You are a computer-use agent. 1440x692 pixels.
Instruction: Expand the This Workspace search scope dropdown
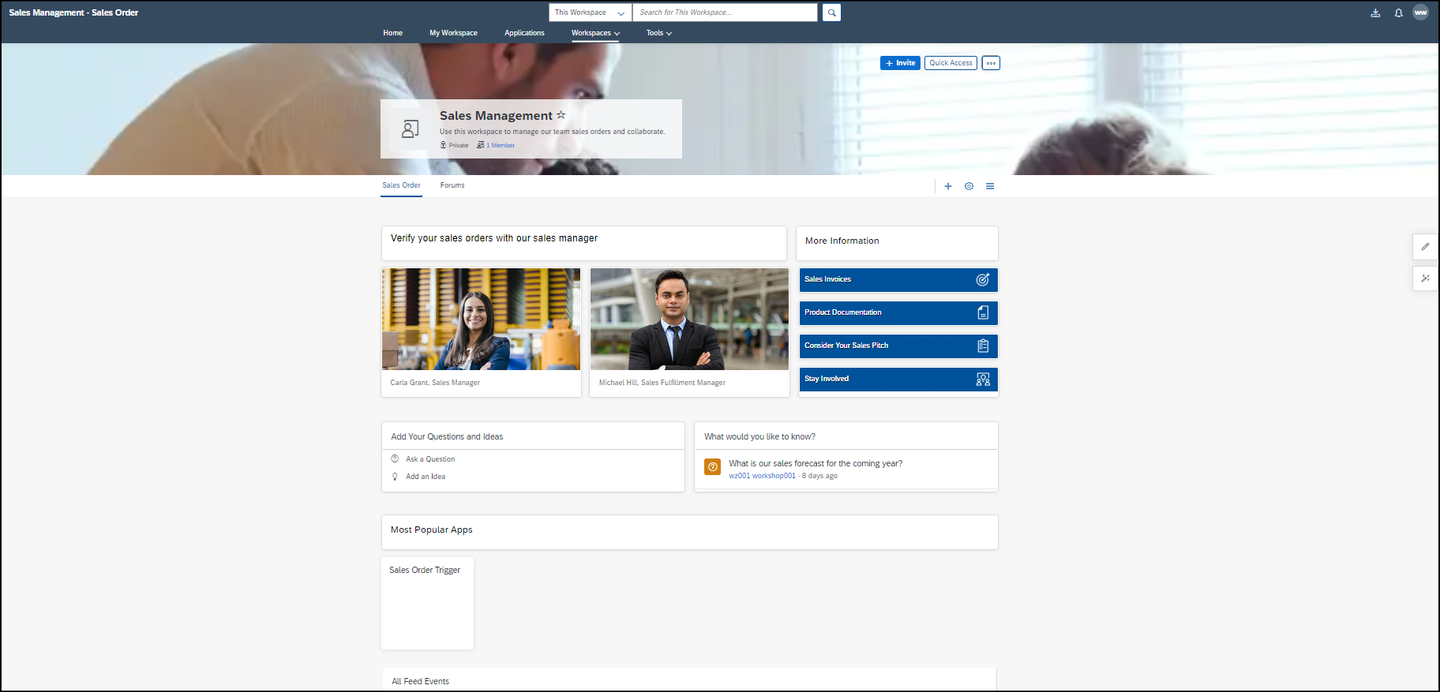pos(590,13)
